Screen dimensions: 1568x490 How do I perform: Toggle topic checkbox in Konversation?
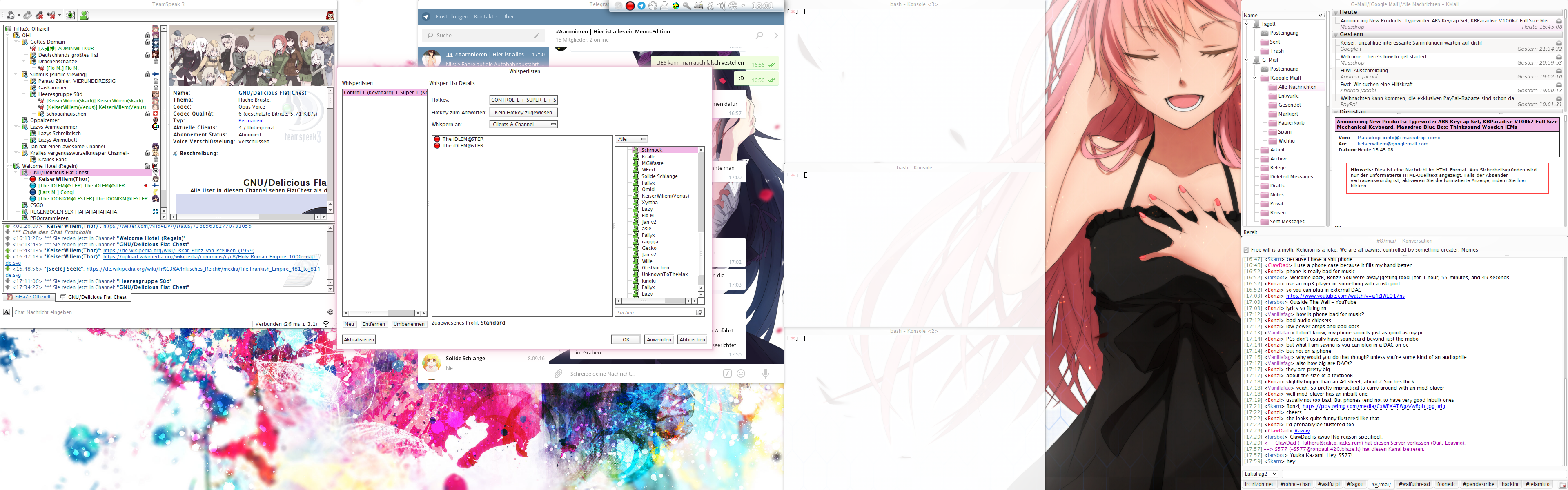(x=1246, y=250)
